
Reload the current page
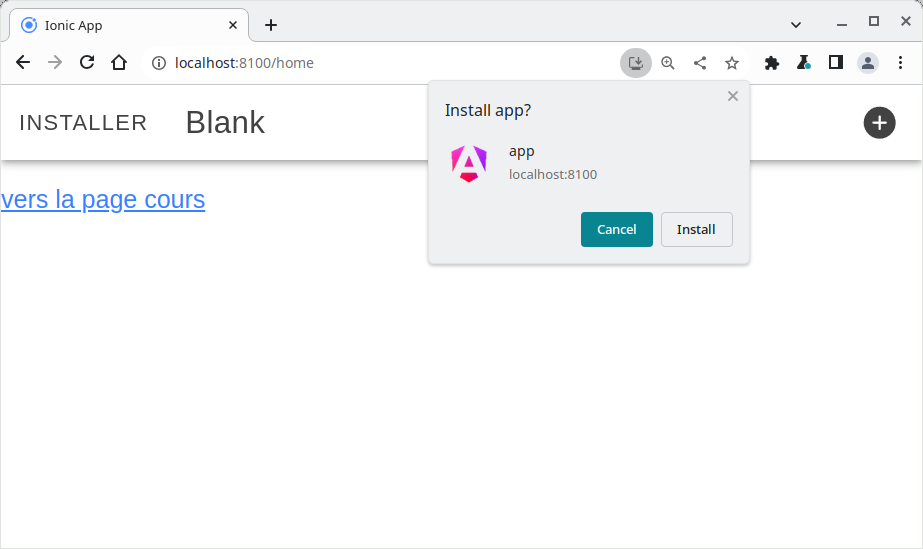(87, 63)
